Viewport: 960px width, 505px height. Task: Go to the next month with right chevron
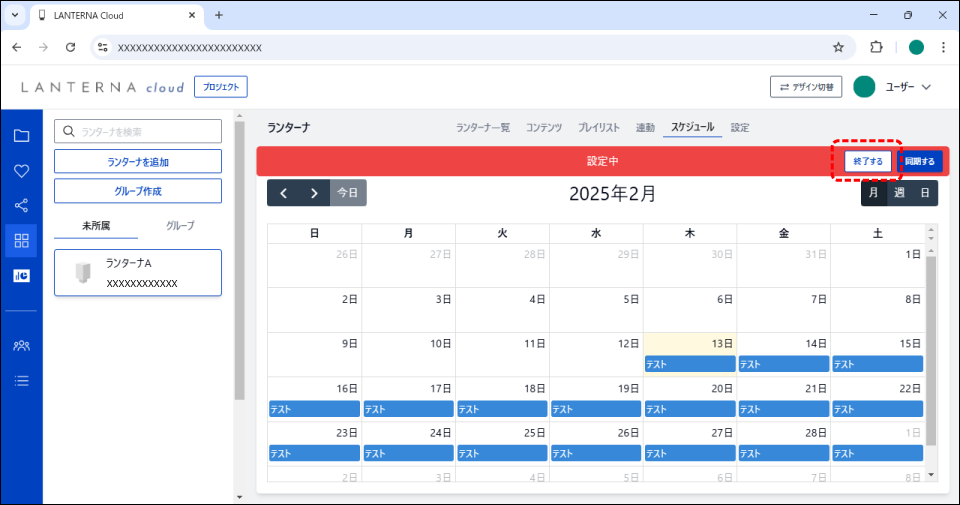(314, 193)
